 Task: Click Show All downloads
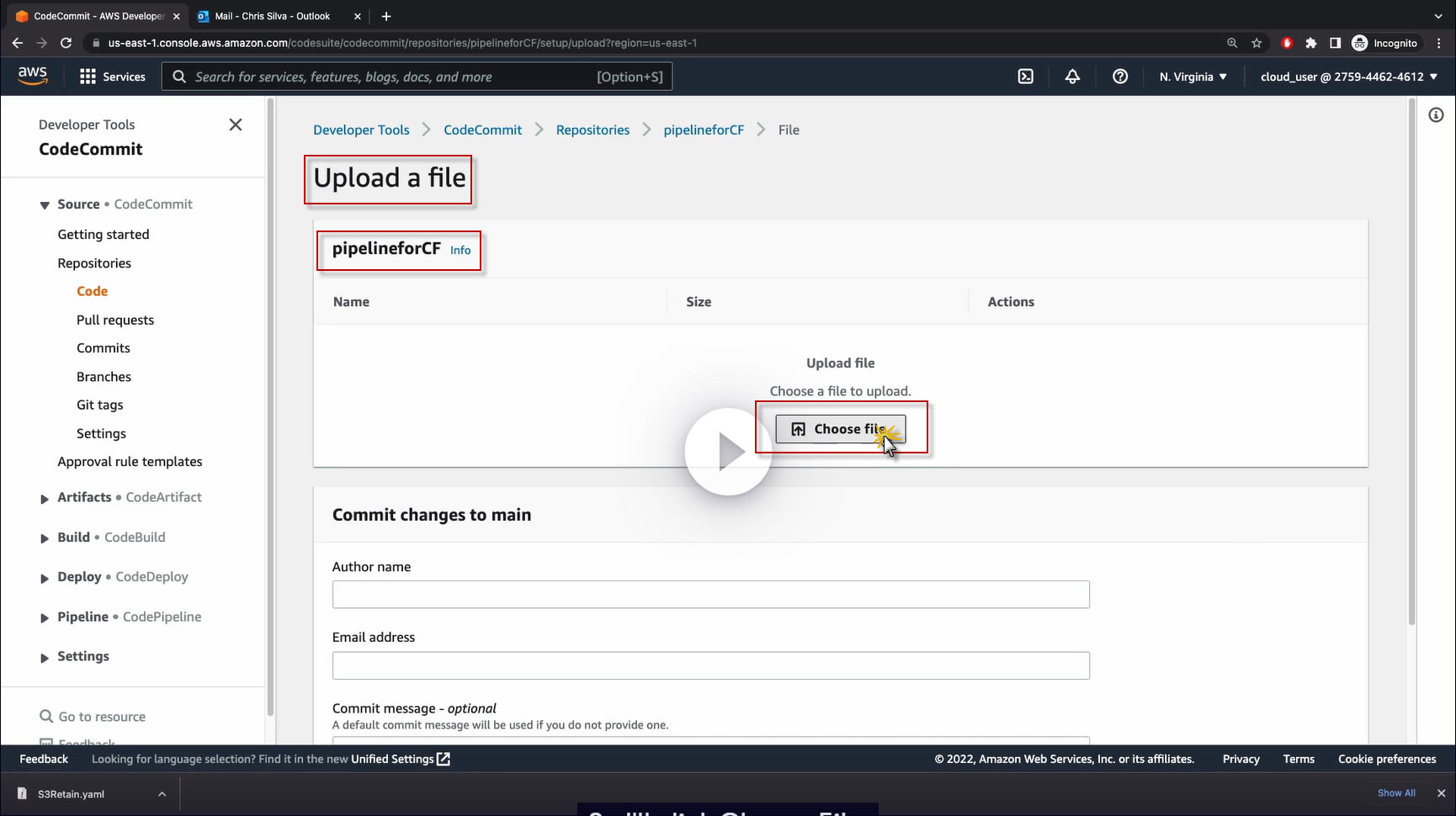pyautogui.click(x=1396, y=793)
